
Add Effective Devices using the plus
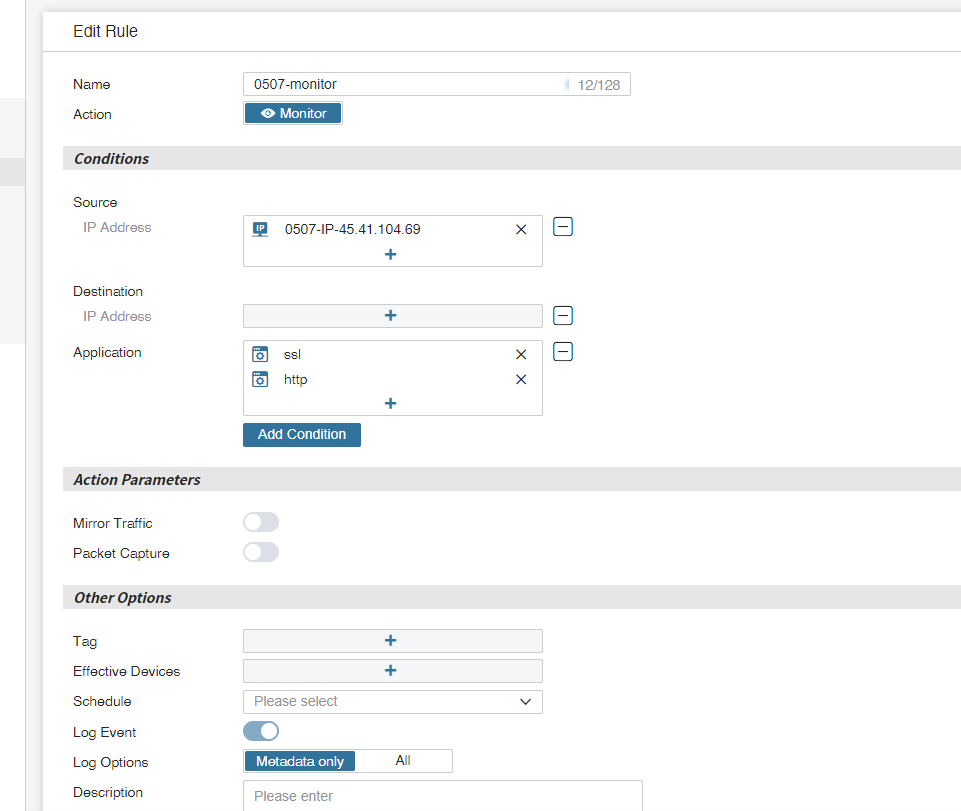click(x=391, y=671)
